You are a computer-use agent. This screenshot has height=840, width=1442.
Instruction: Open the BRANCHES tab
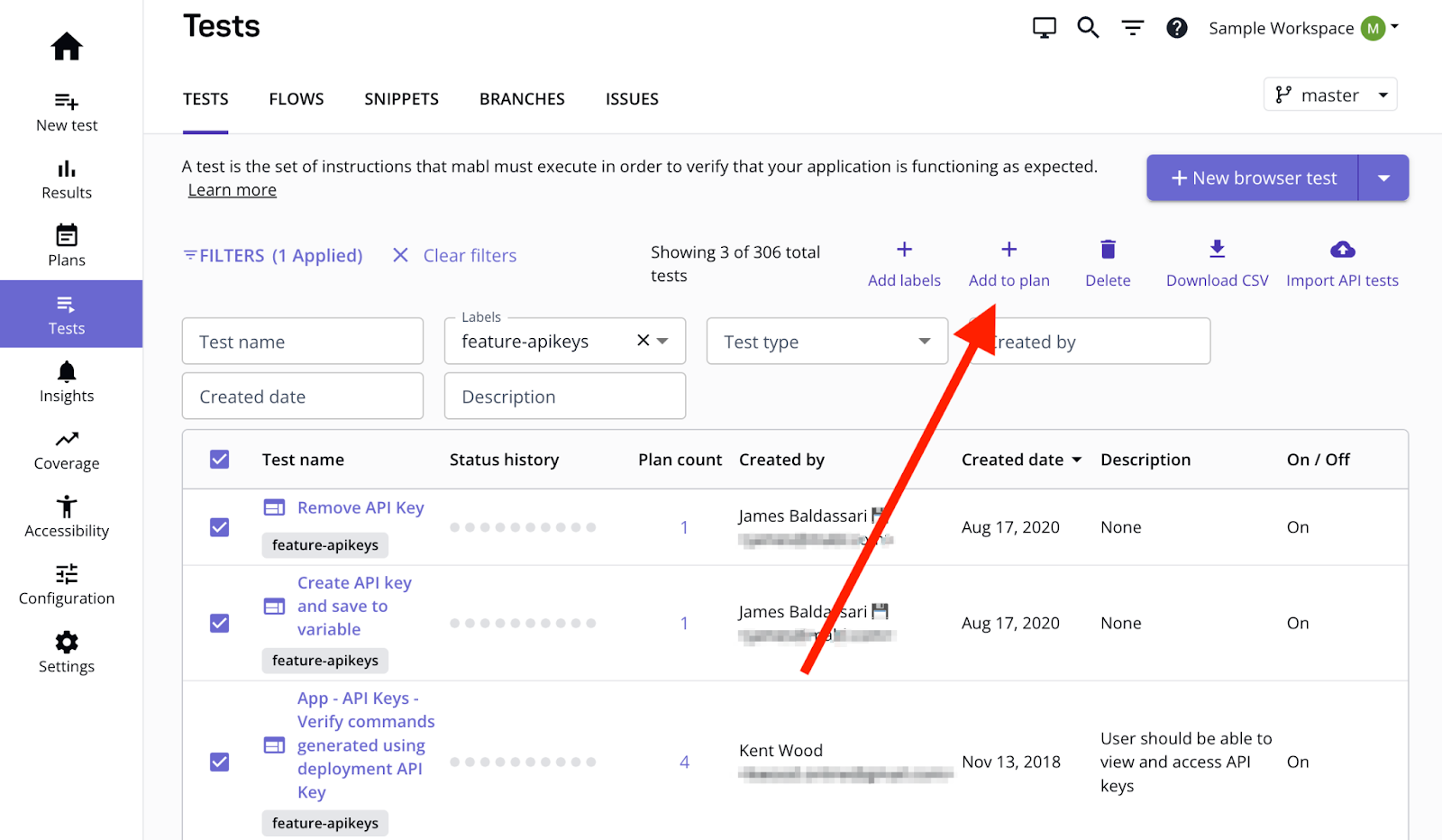pyautogui.click(x=521, y=98)
